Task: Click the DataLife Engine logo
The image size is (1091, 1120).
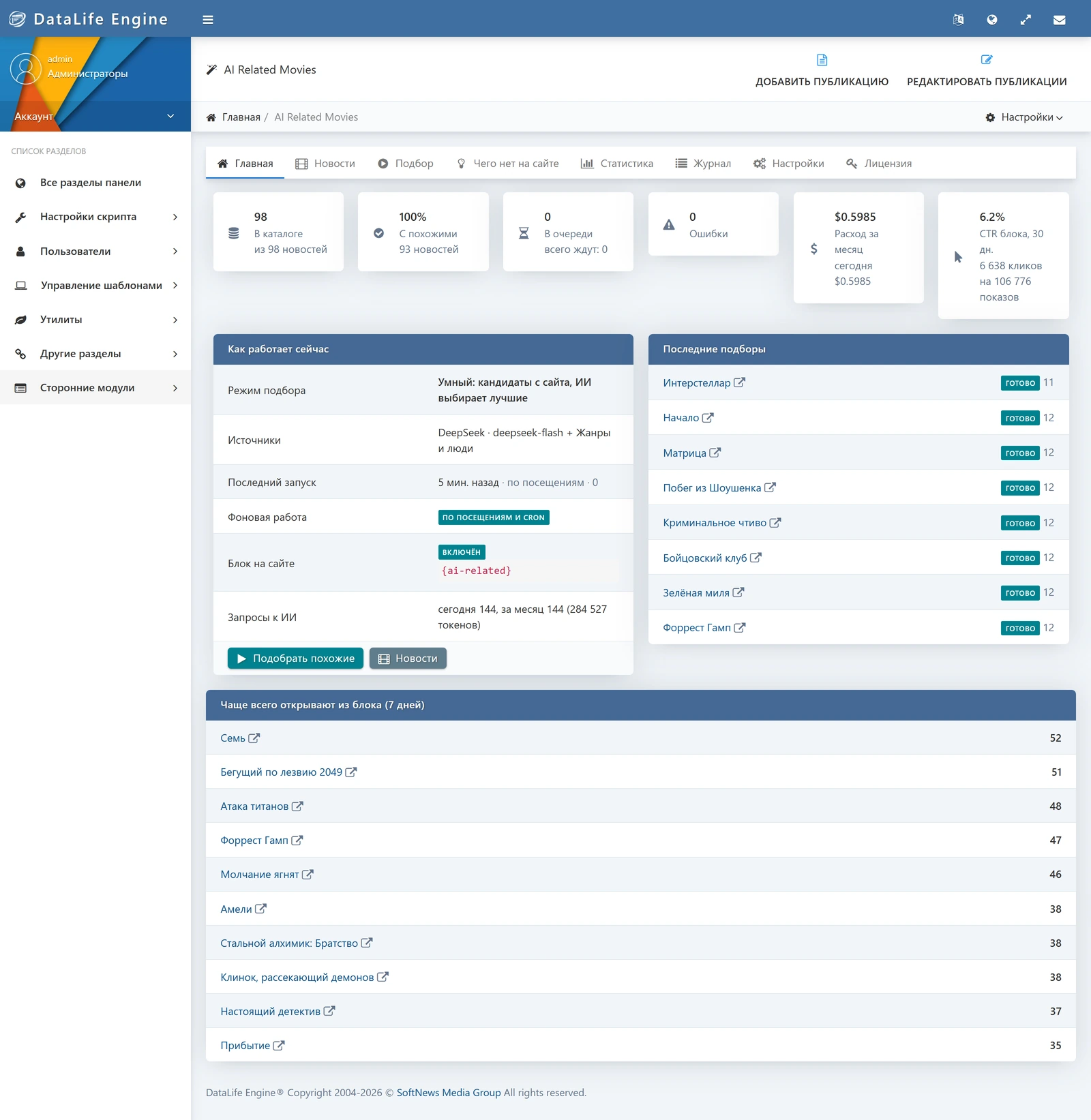Action: coord(89,19)
